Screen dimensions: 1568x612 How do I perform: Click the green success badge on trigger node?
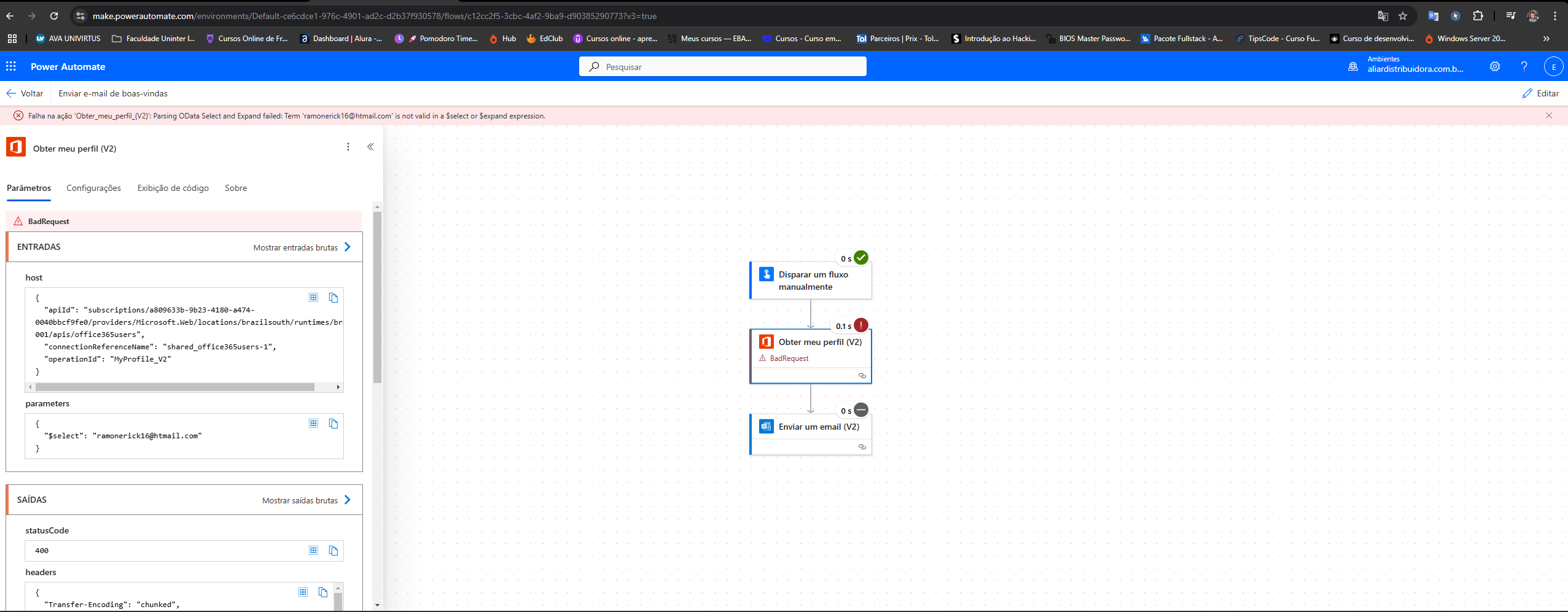(x=861, y=258)
